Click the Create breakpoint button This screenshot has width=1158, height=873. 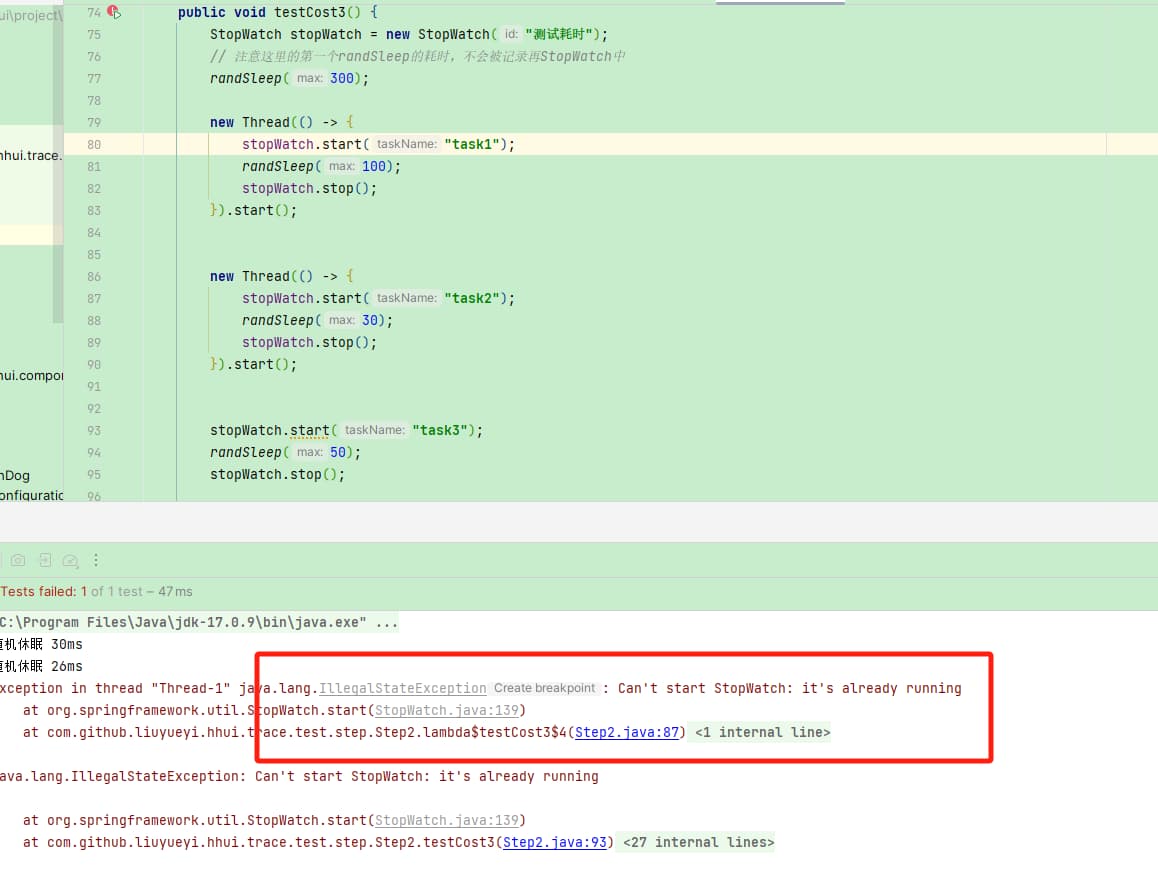tap(544, 688)
